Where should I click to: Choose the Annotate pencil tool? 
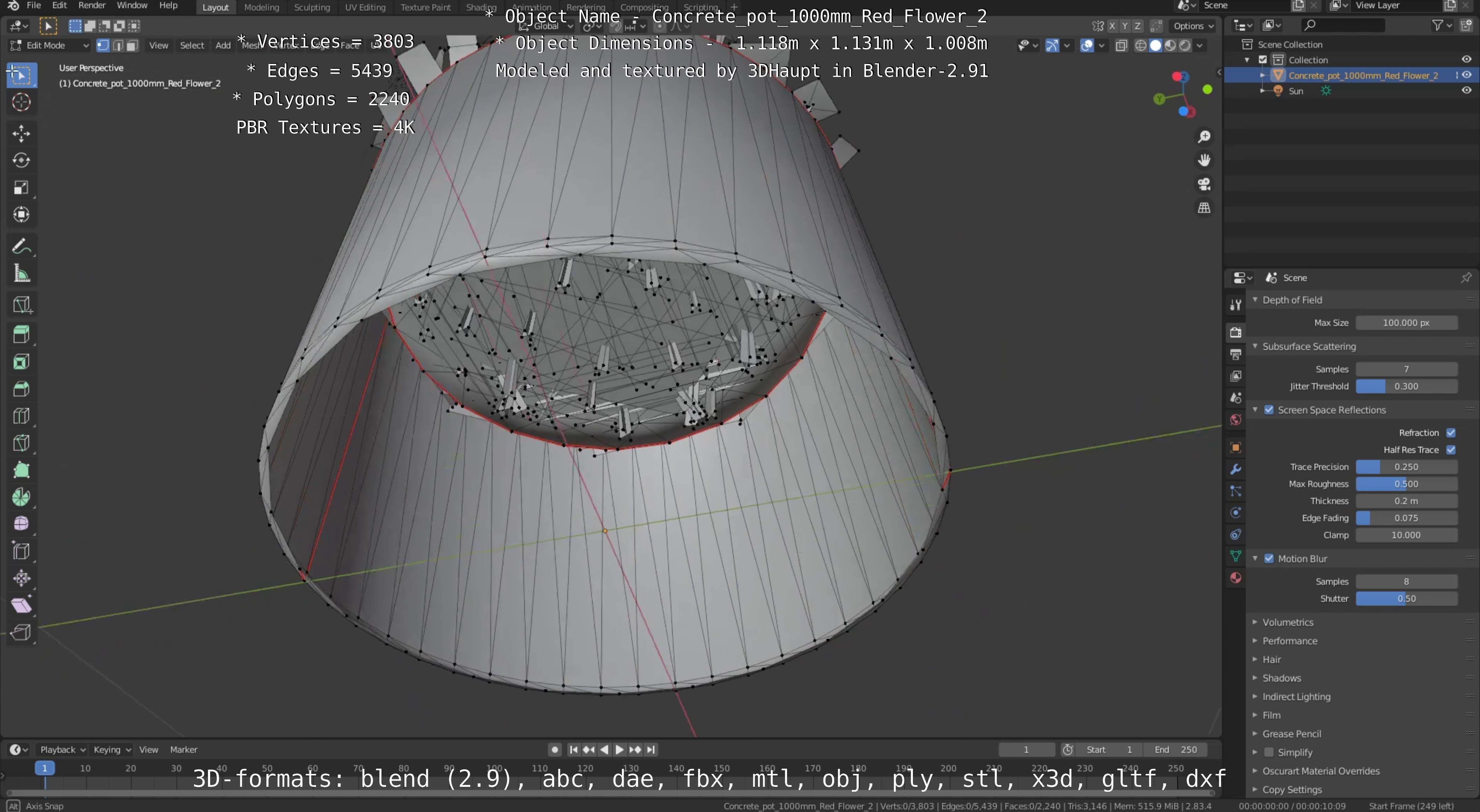coord(21,247)
